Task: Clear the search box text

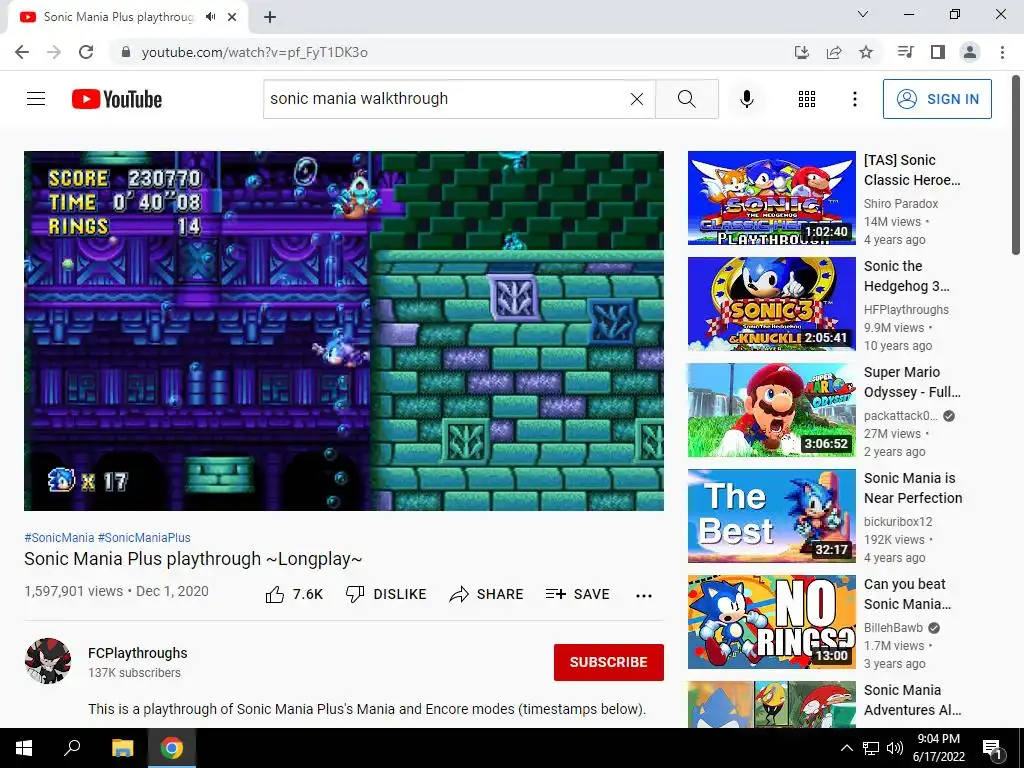Action: click(637, 99)
